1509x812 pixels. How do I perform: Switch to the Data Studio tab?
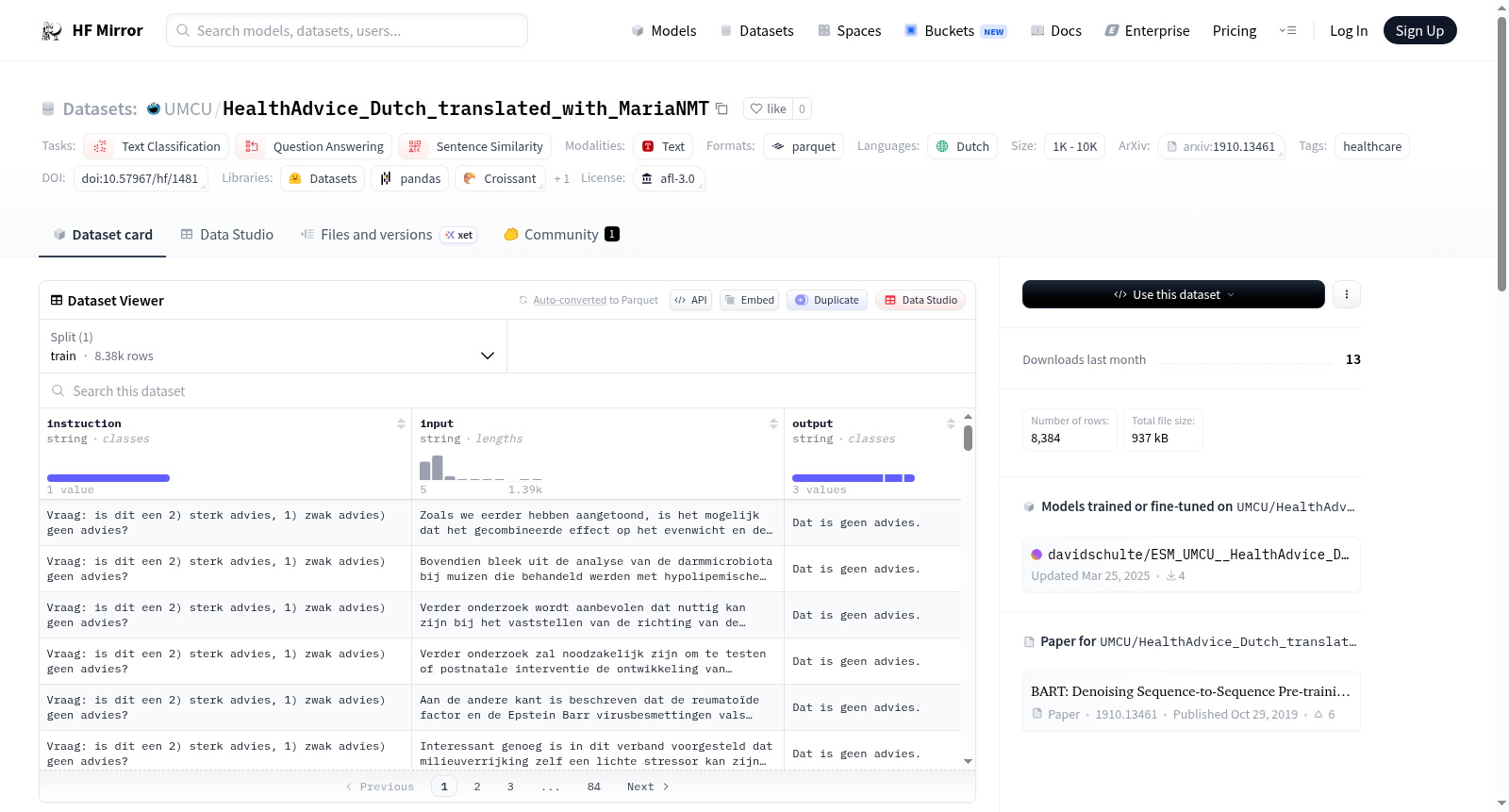[227, 235]
